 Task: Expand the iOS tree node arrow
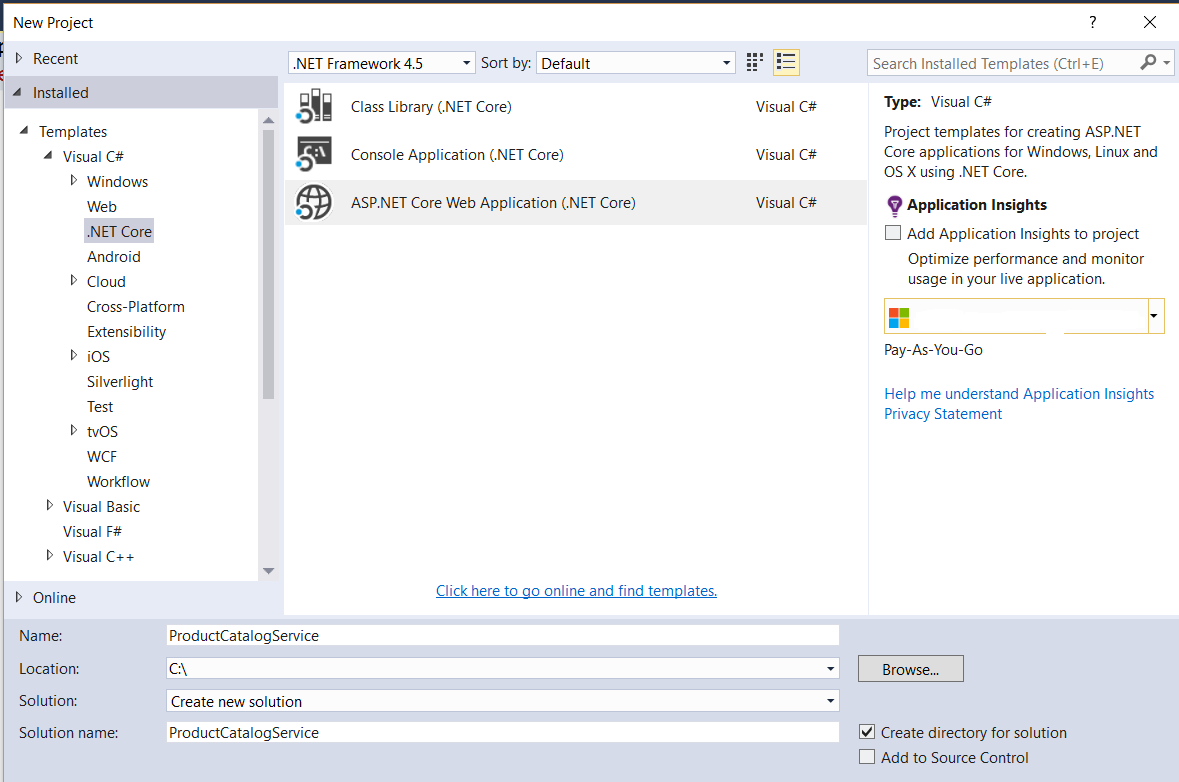pos(74,356)
